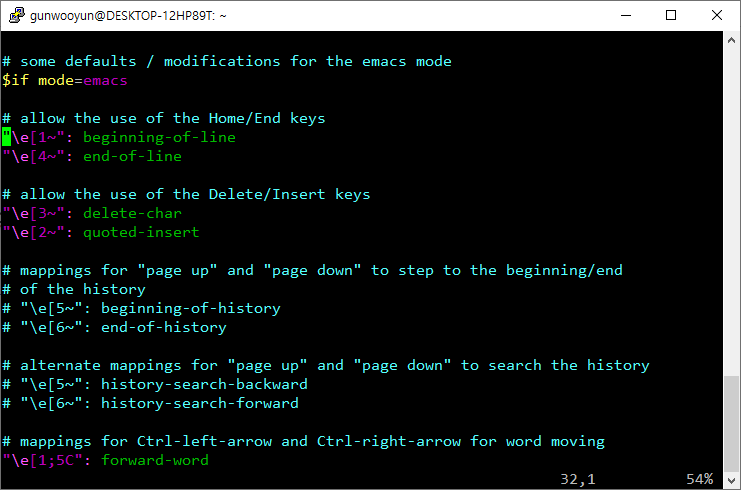Click the '\e[3~' key sequence
This screenshot has width=741, height=490.
click(34, 214)
